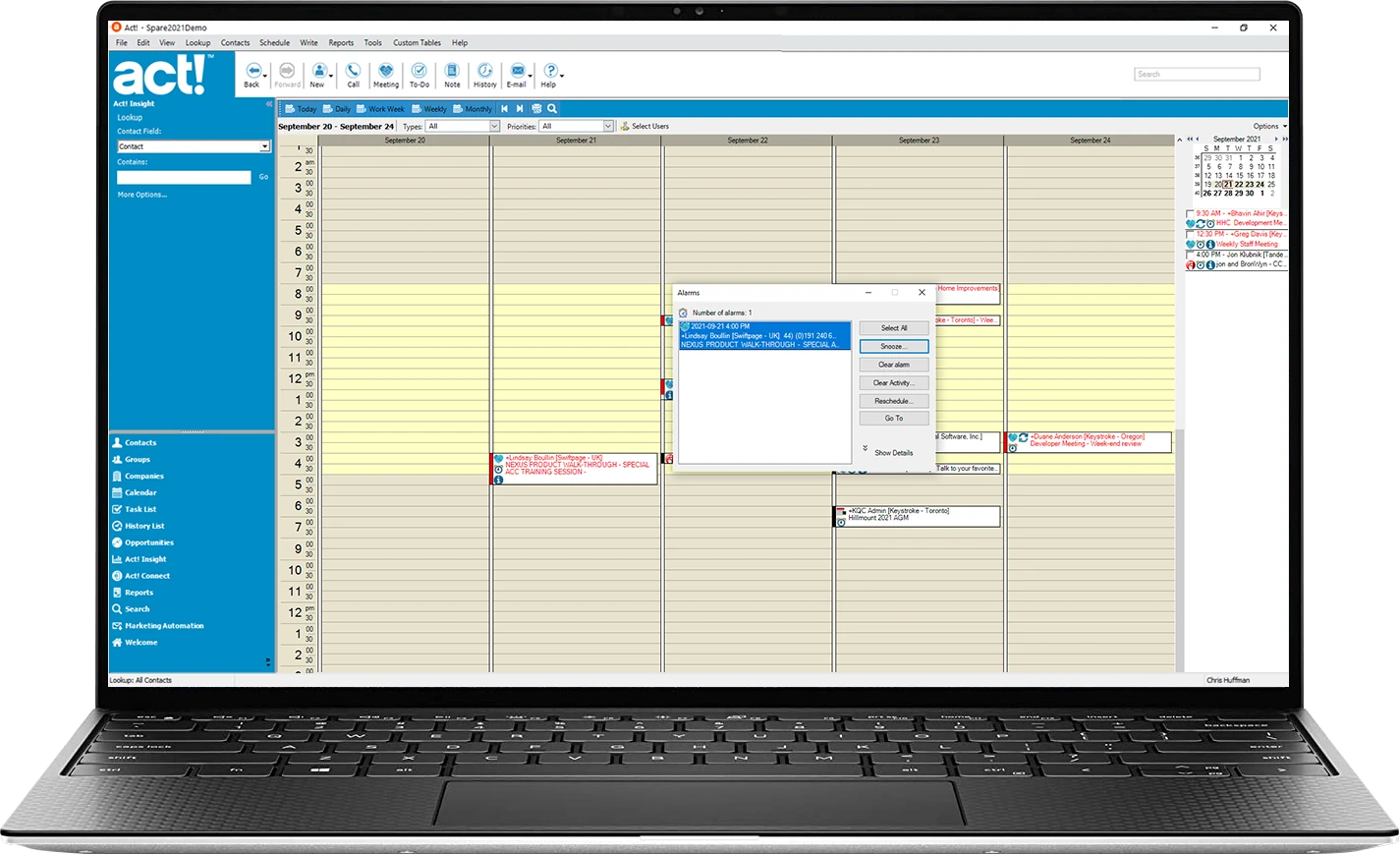This screenshot has height=854, width=1400.
Task: Print the calendar with printer icon
Action: point(536,109)
